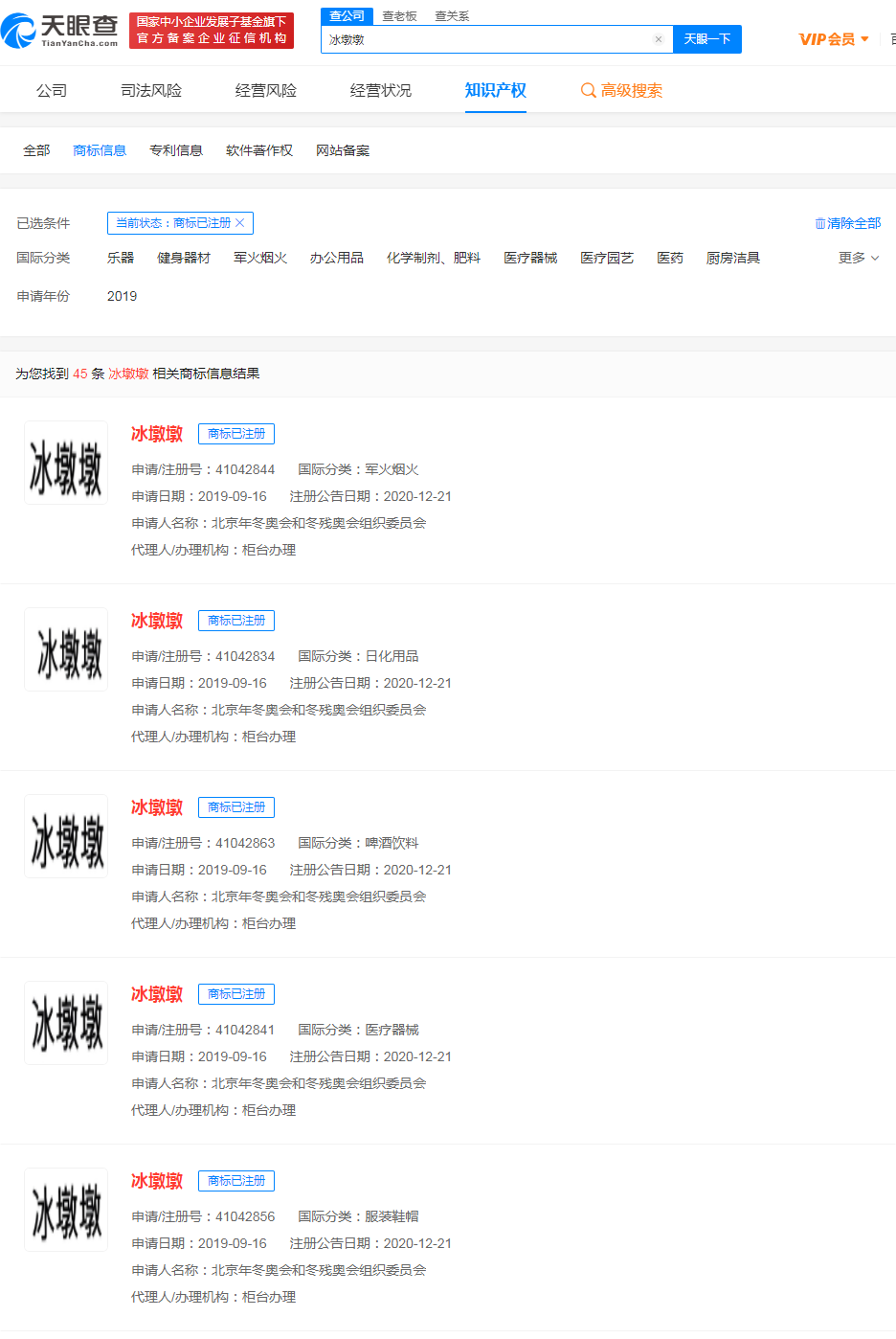Open the first 冰墩墩 trademark result link
The height and width of the screenshot is (1339, 896).
(156, 434)
